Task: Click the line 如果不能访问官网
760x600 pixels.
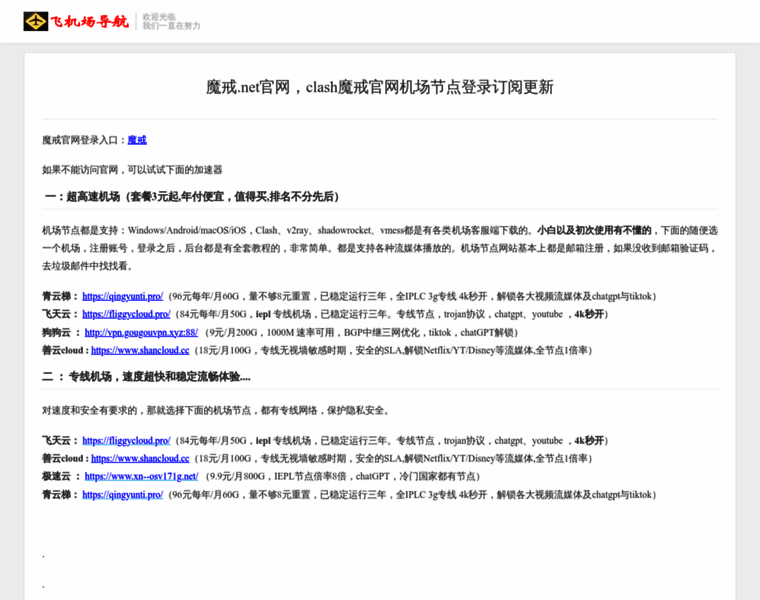Action: 132,170
